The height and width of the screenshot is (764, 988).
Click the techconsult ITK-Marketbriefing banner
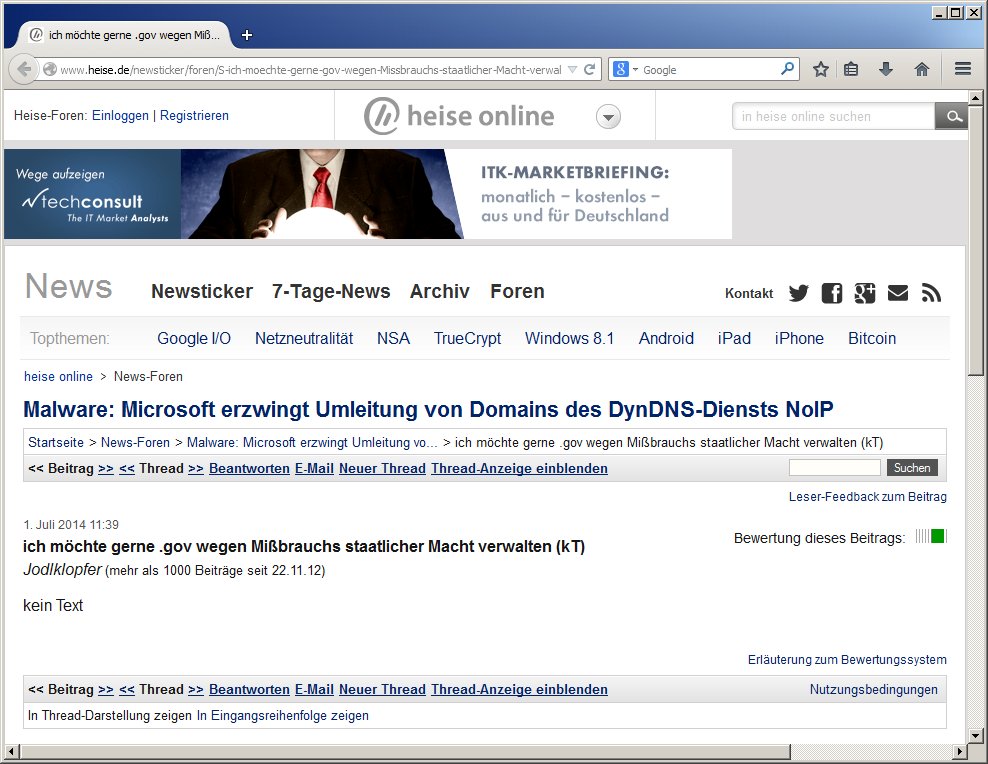pyautogui.click(x=368, y=194)
